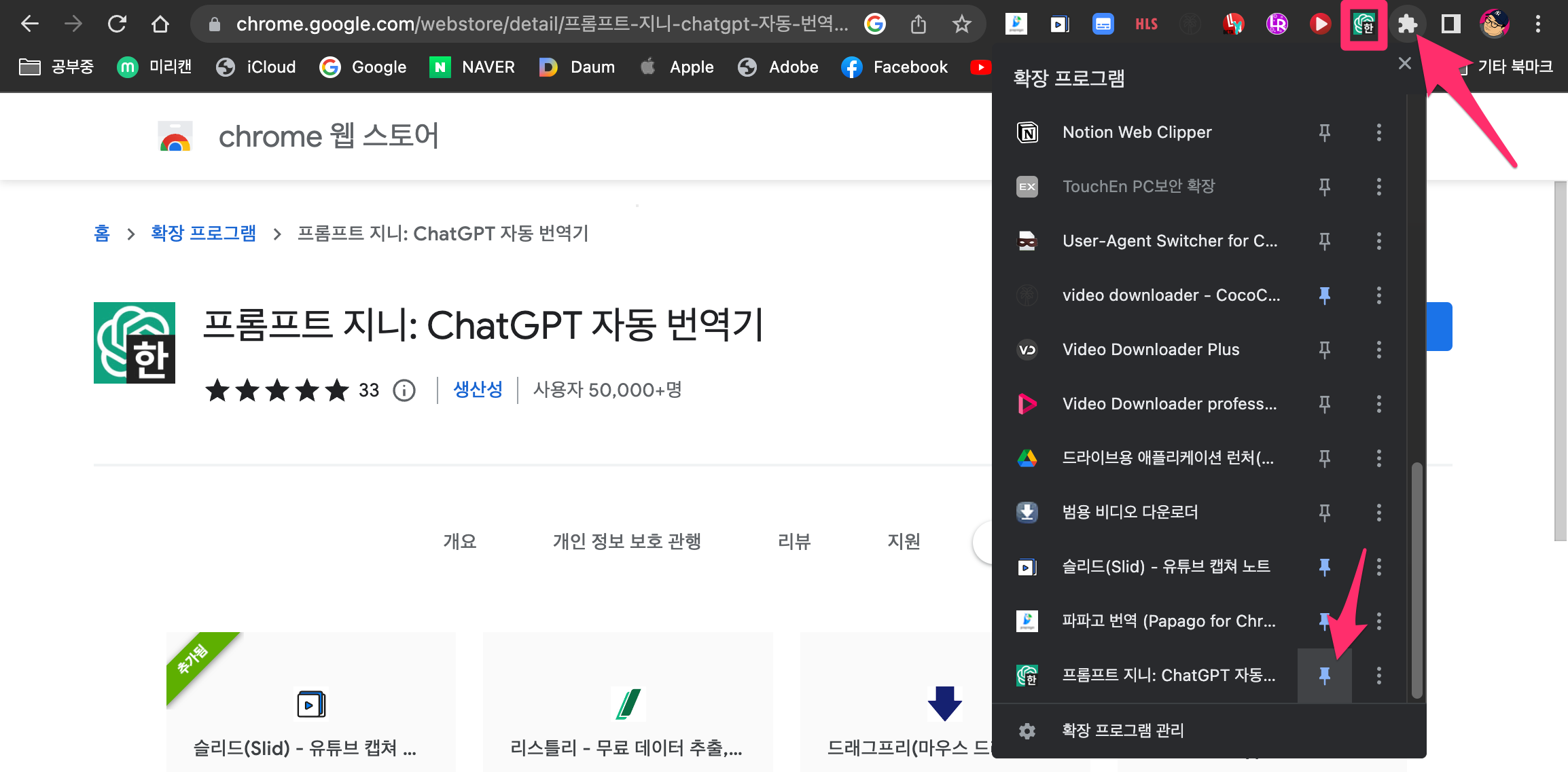Click the HLS extension toolbar icon

click(1146, 24)
